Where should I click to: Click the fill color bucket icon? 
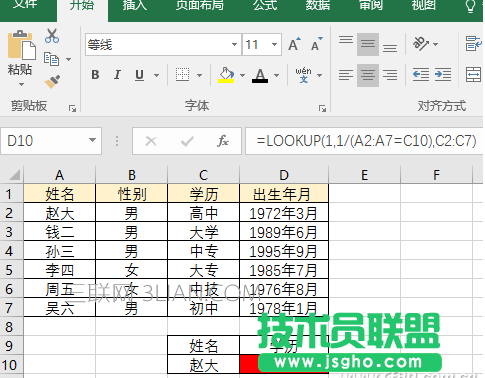click(x=226, y=75)
